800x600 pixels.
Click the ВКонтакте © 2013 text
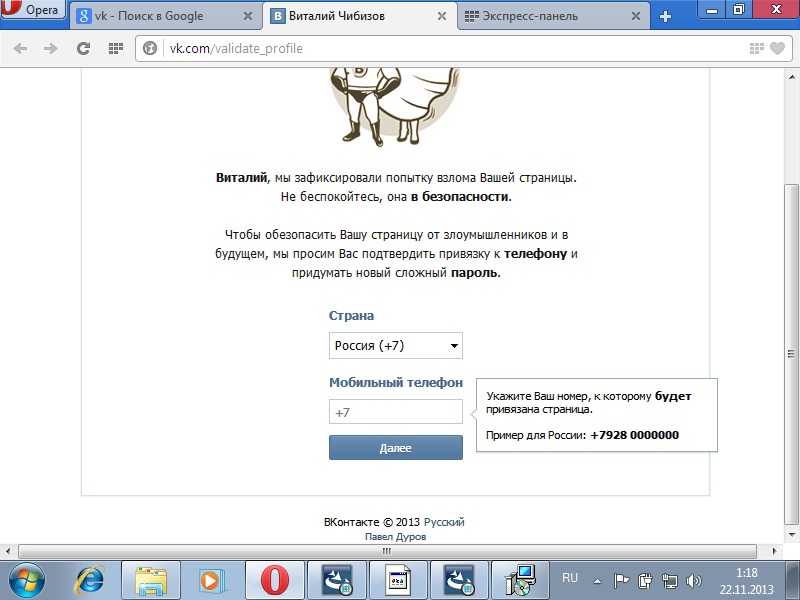(371, 522)
